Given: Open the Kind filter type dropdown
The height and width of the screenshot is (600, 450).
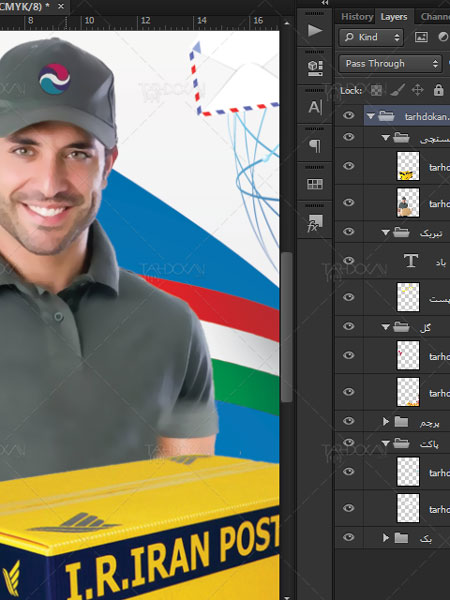Looking at the screenshot, I should (x=371, y=37).
